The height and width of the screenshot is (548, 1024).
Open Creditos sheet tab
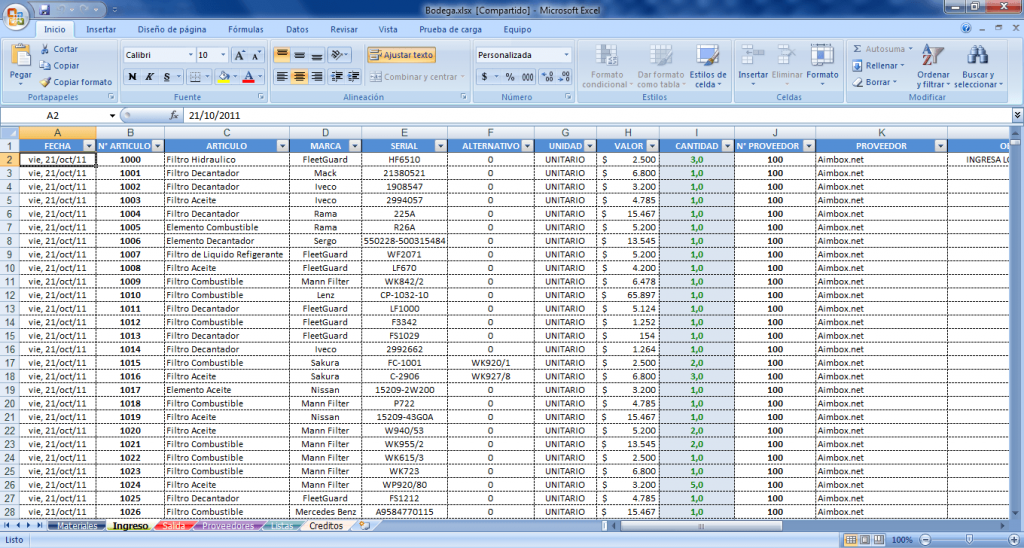point(325,526)
